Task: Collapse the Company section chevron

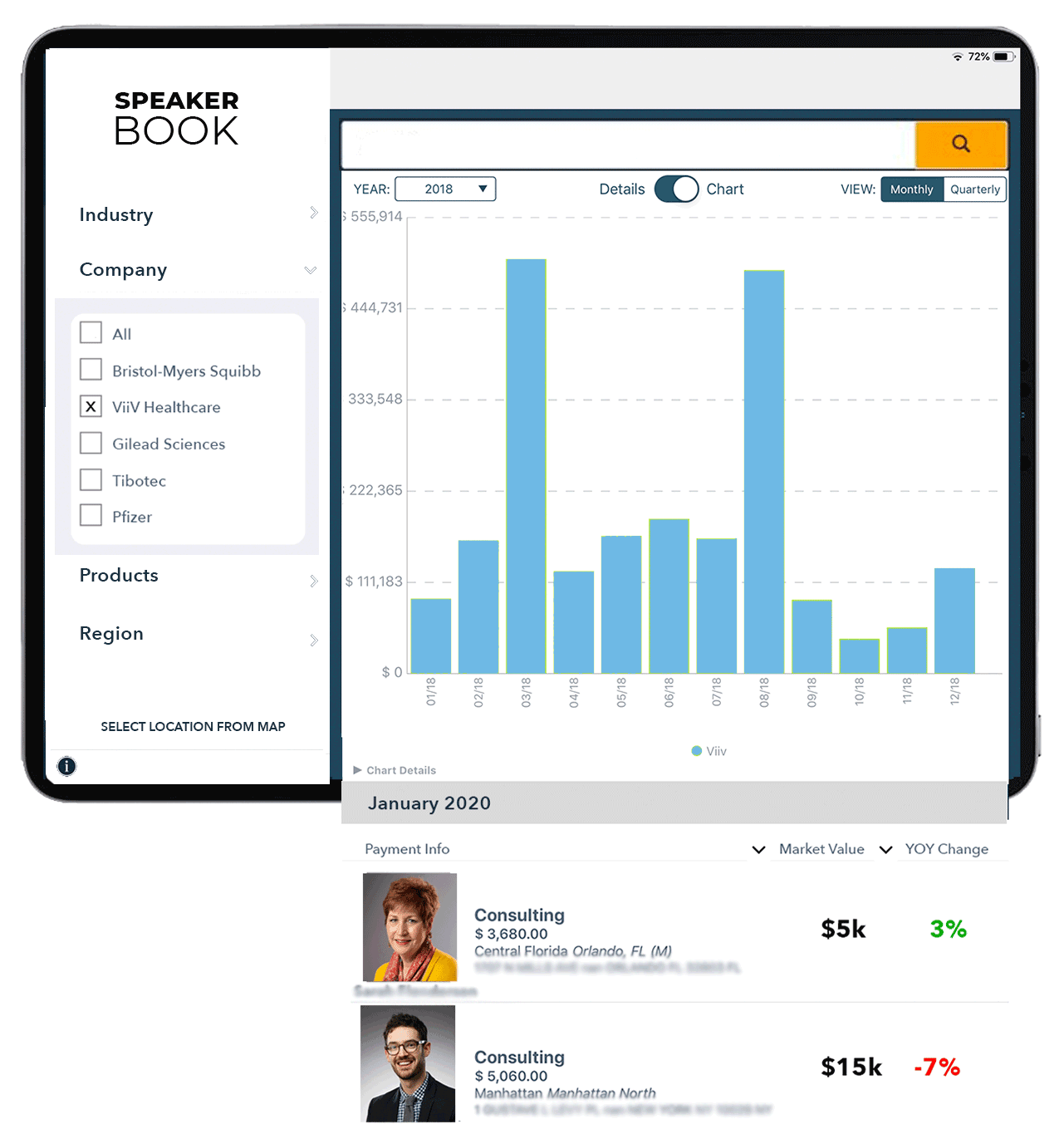Action: point(311,270)
